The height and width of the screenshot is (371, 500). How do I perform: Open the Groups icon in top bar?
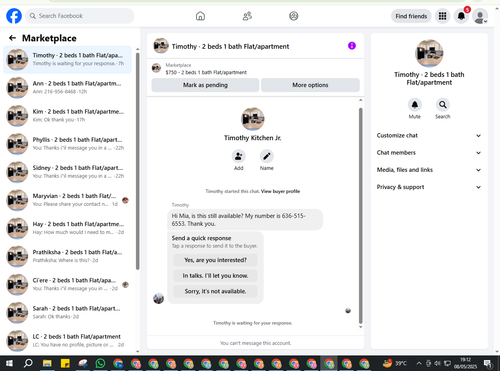[x=294, y=16]
